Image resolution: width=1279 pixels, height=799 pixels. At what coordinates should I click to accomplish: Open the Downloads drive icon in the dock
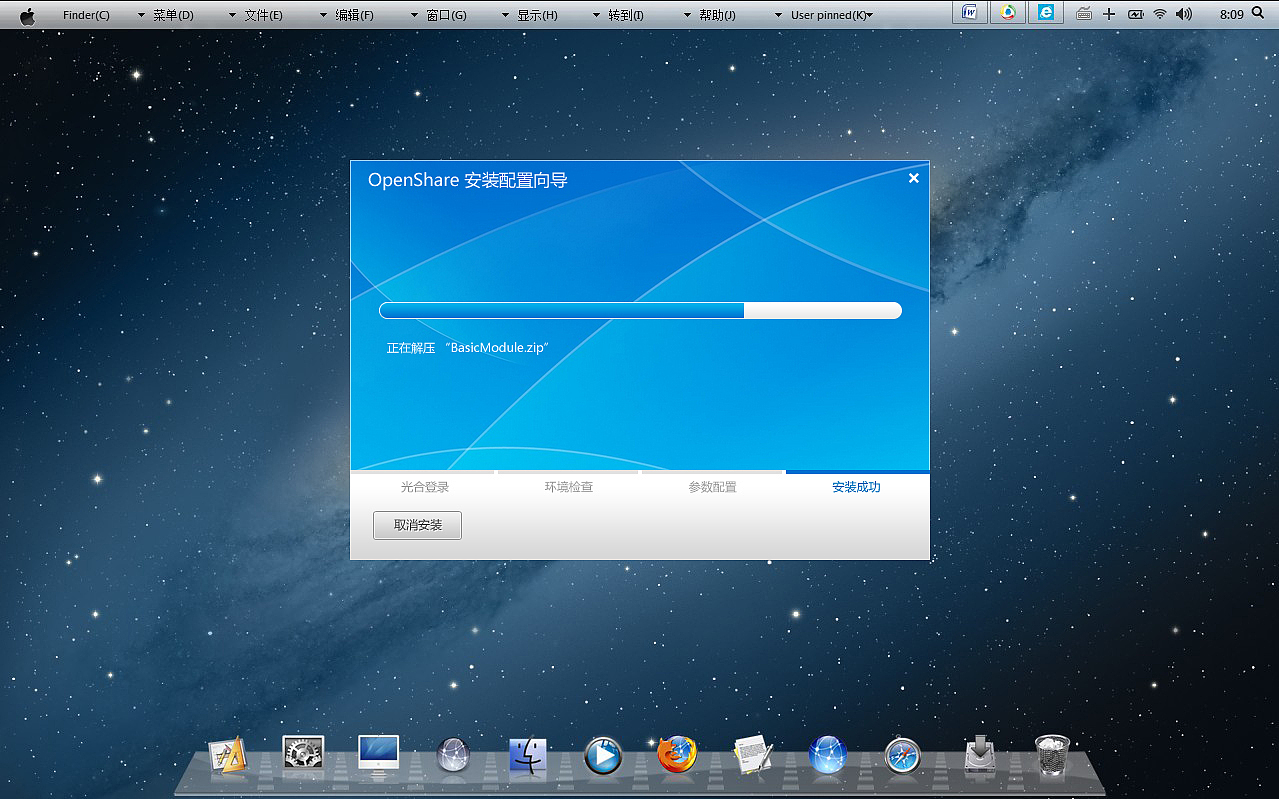979,755
